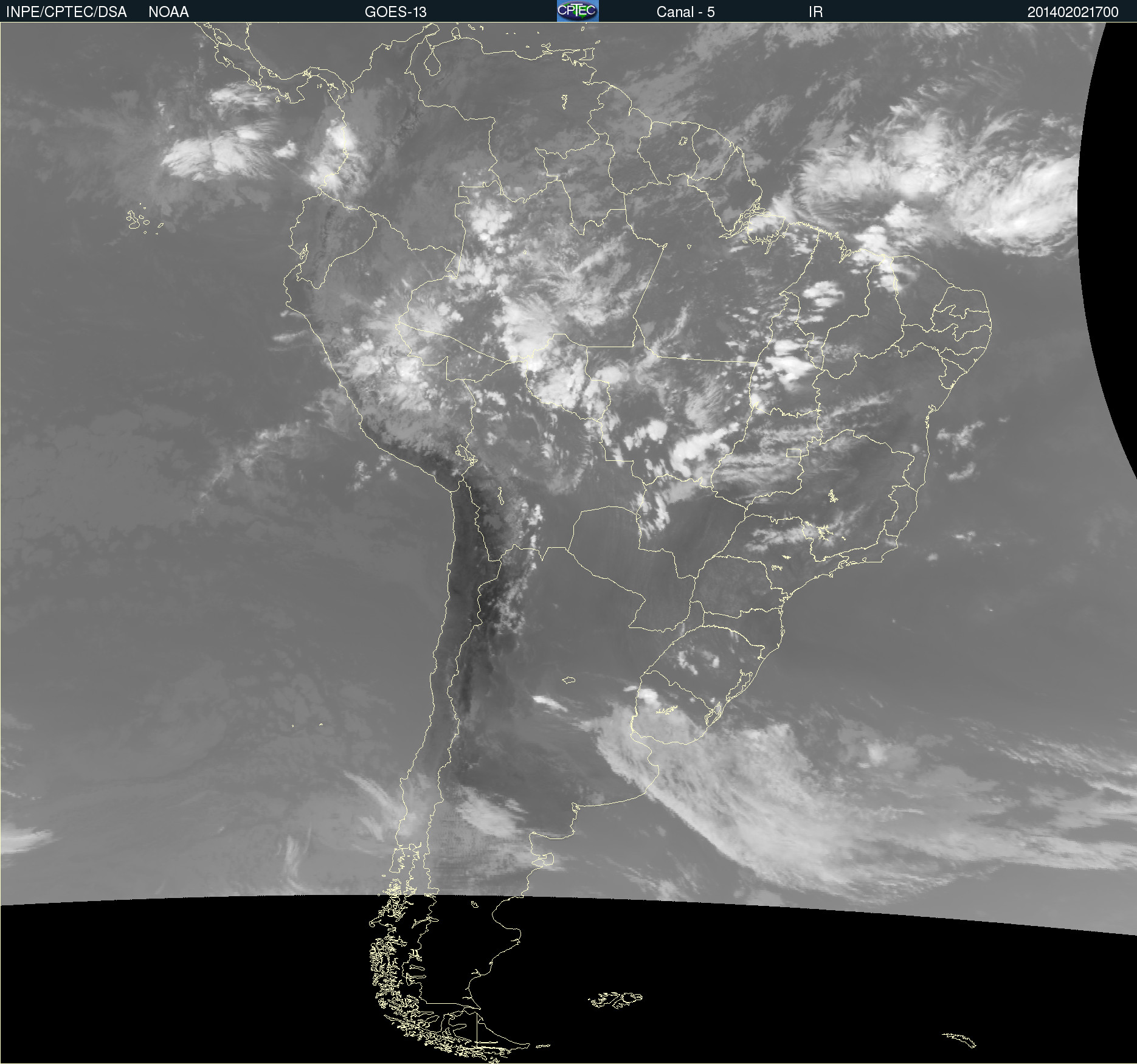Click the IR label in header
The image size is (1137, 1064).
tap(815, 12)
